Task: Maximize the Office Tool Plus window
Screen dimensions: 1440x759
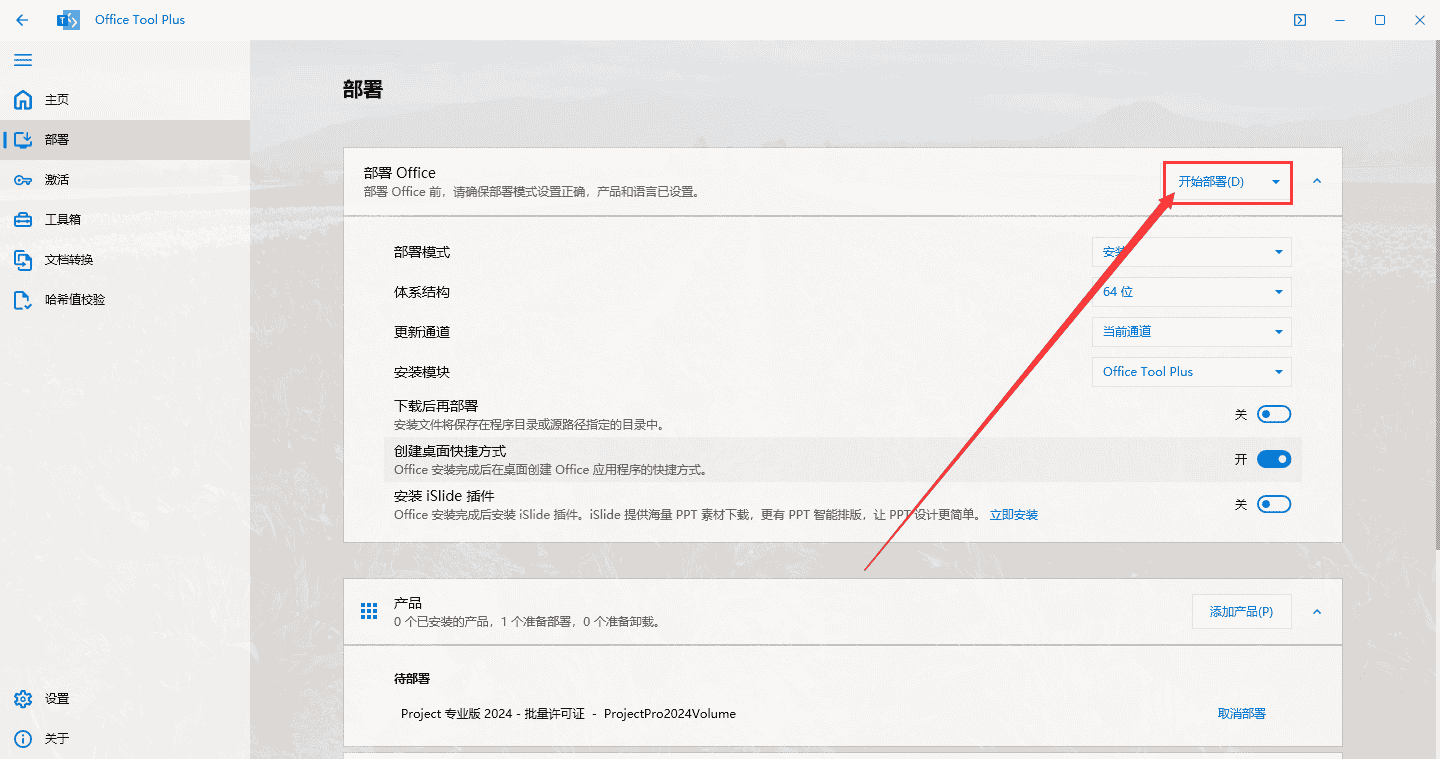Action: 1380,20
